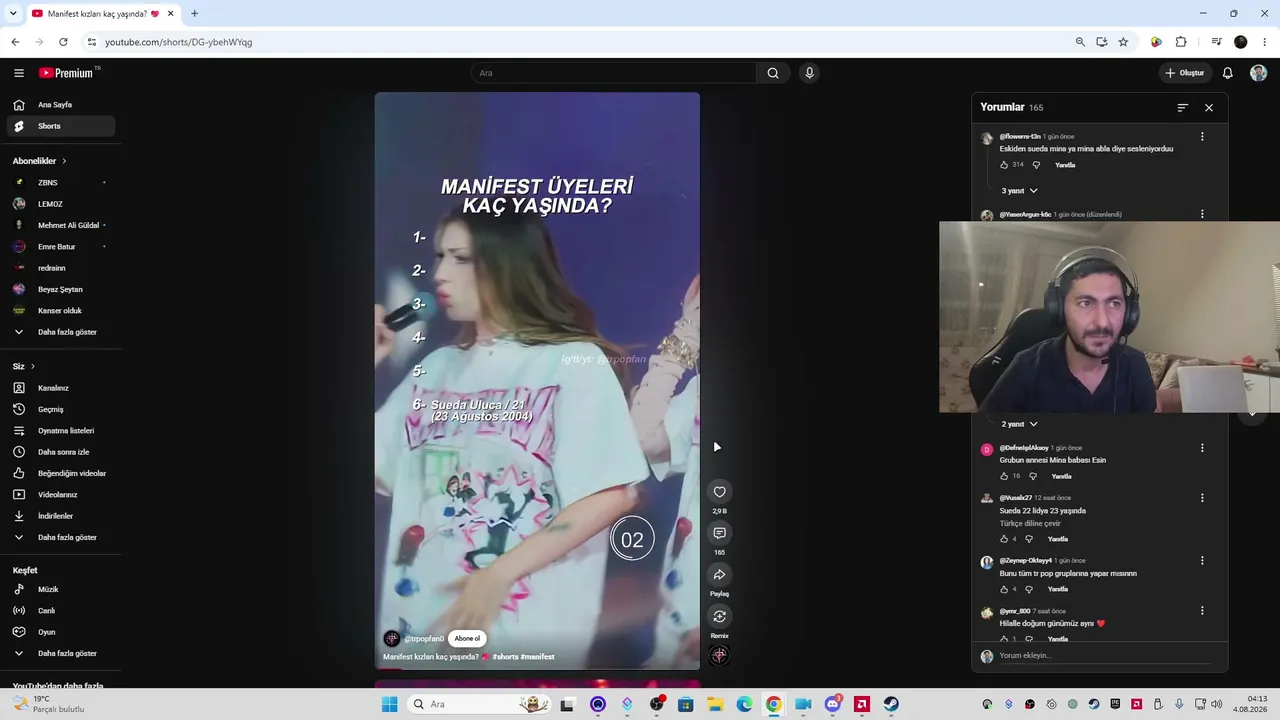Open the account avatar menu
This screenshot has height=720, width=1280.
pos(1258,73)
